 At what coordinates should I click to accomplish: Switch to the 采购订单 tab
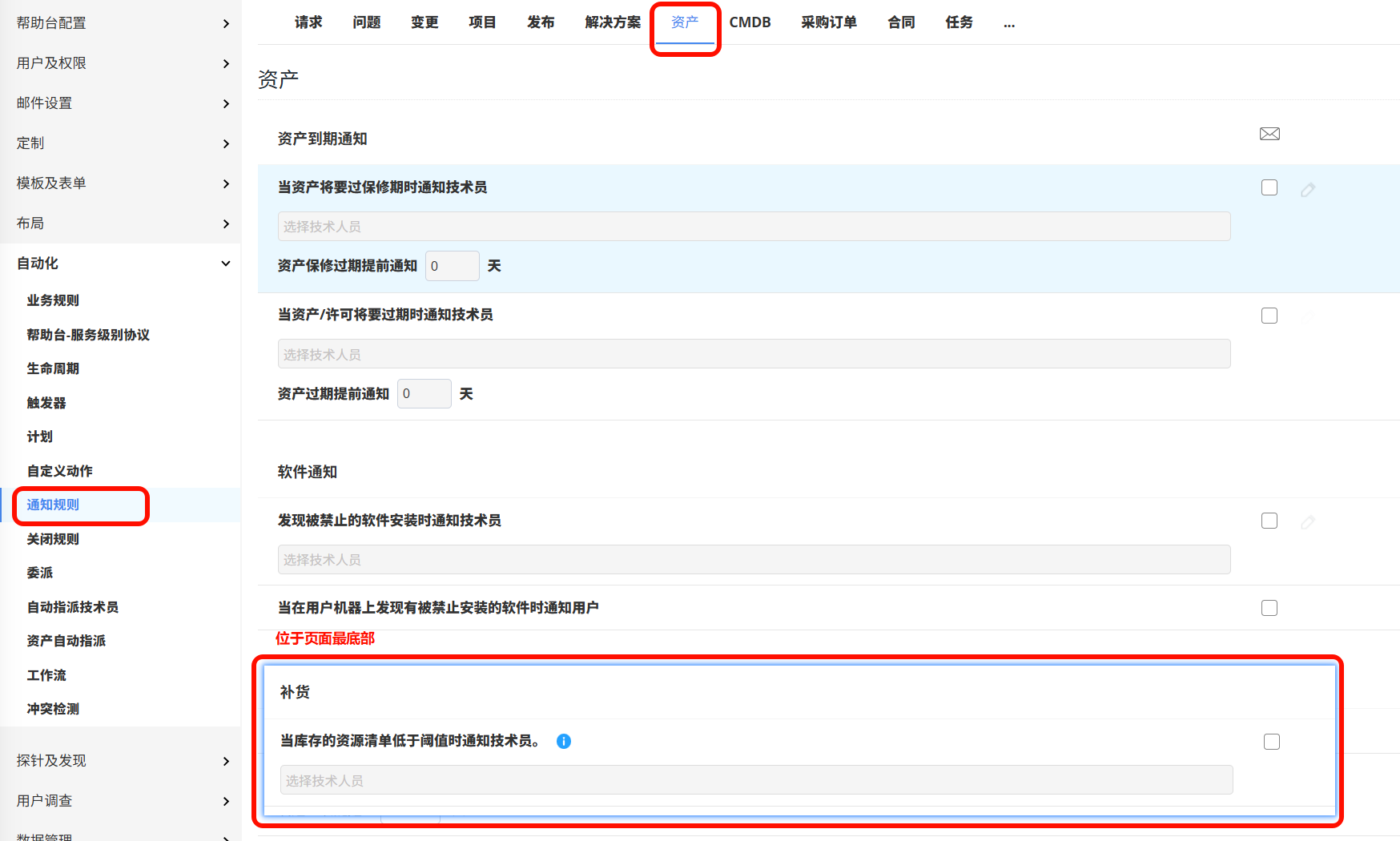click(x=829, y=22)
